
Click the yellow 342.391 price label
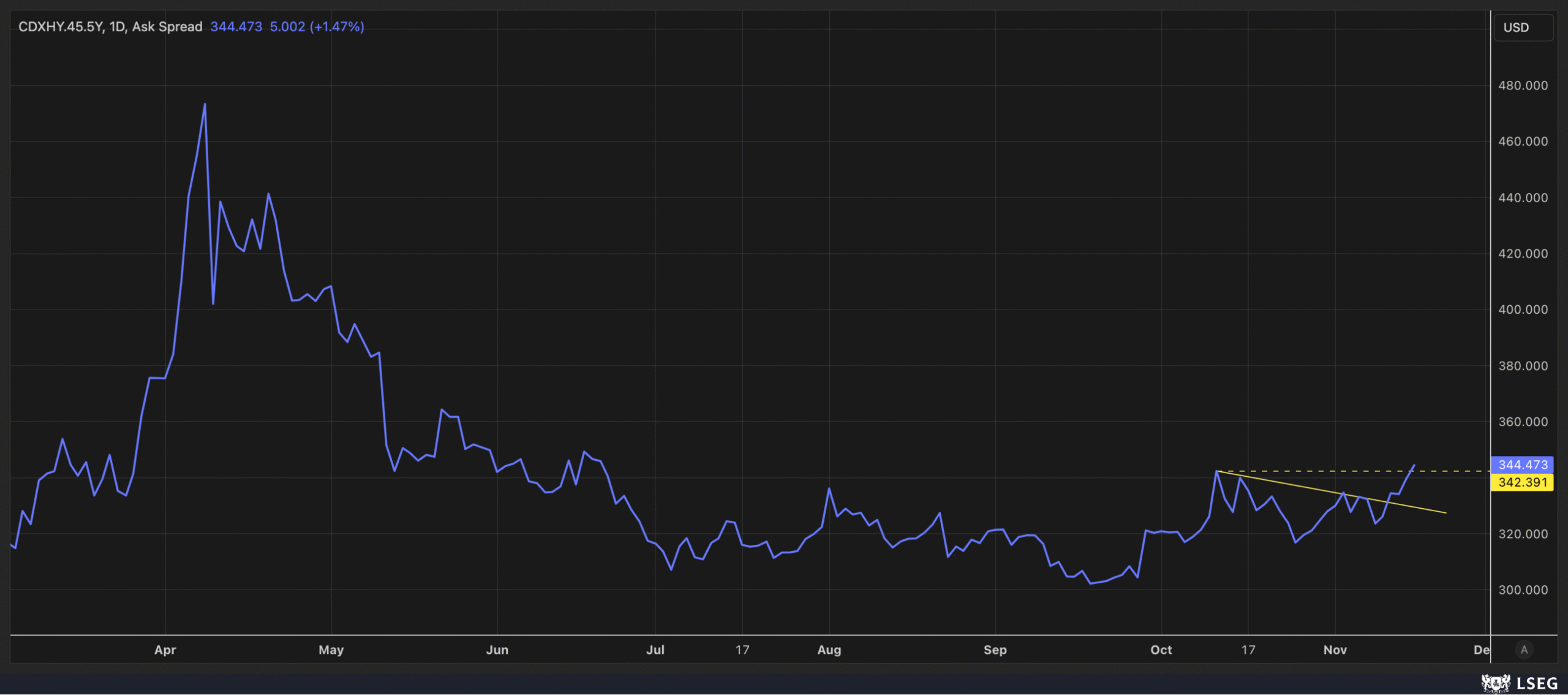pos(1522,482)
